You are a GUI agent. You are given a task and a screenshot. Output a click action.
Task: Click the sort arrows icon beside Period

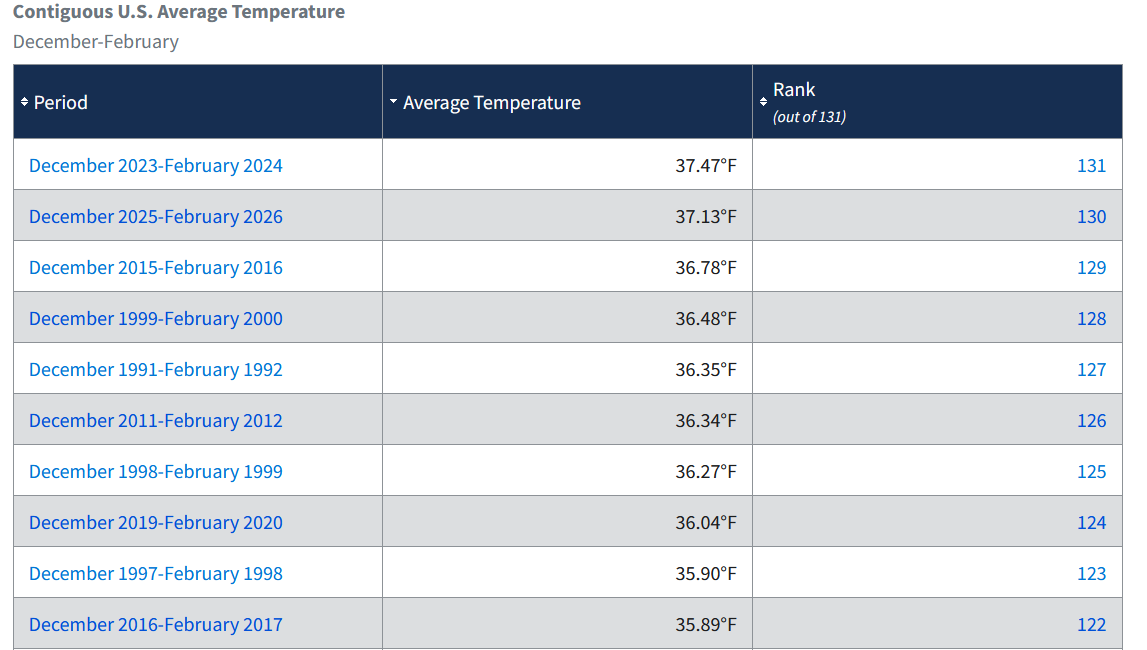25,102
